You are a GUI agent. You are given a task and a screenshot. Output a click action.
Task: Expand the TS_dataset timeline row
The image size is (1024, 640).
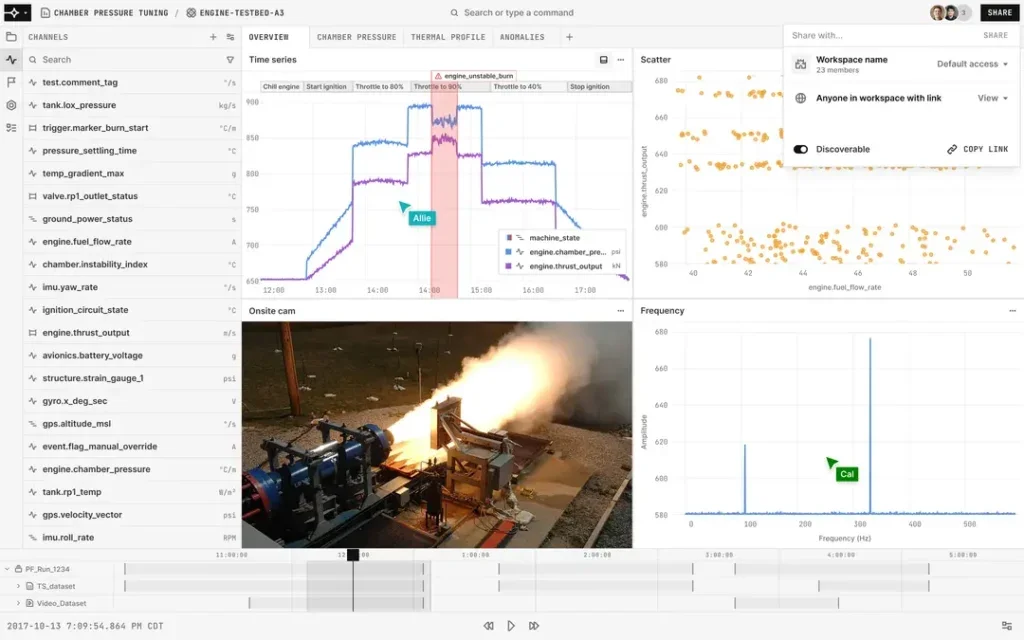pyautogui.click(x=18, y=586)
